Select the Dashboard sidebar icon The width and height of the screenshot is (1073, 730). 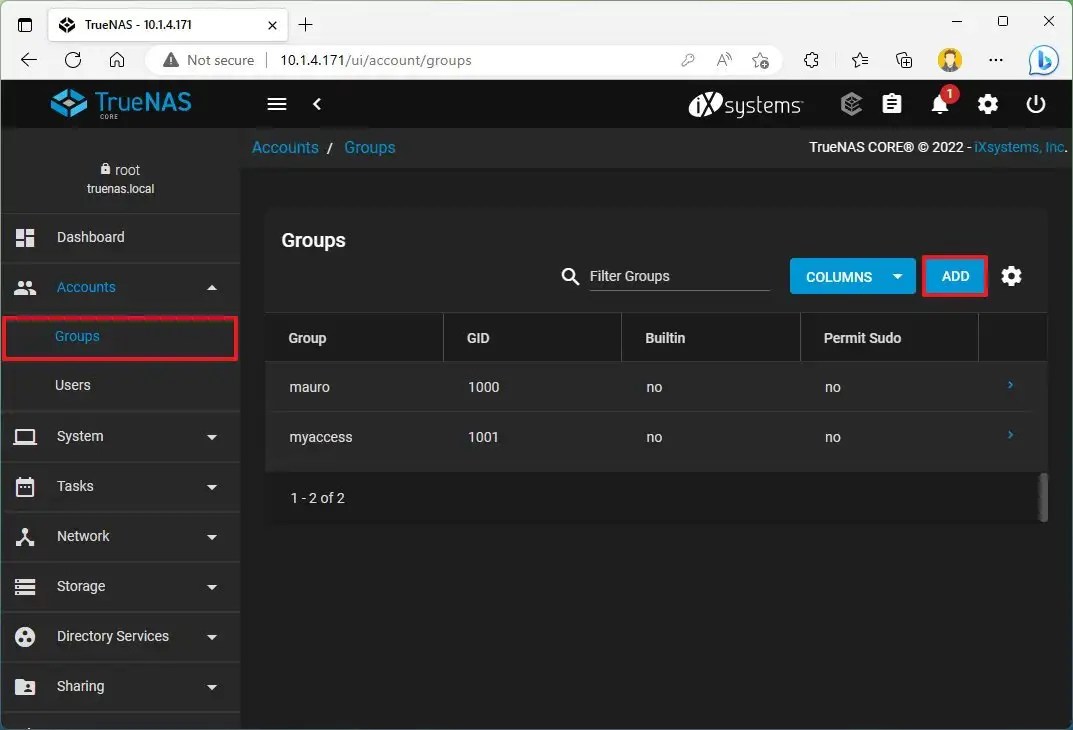[25, 237]
